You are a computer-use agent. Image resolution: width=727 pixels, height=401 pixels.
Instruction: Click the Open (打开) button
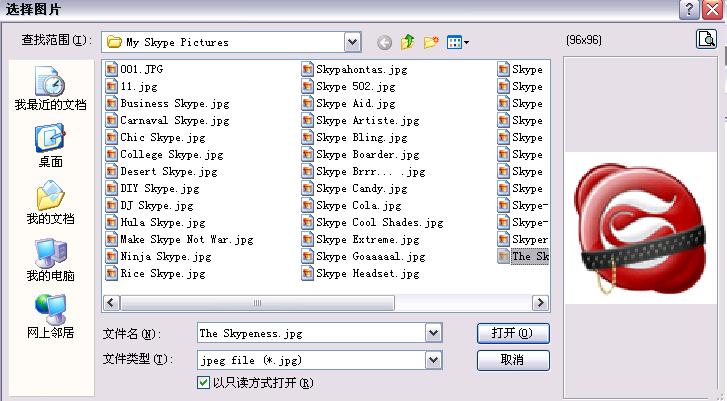(513, 333)
